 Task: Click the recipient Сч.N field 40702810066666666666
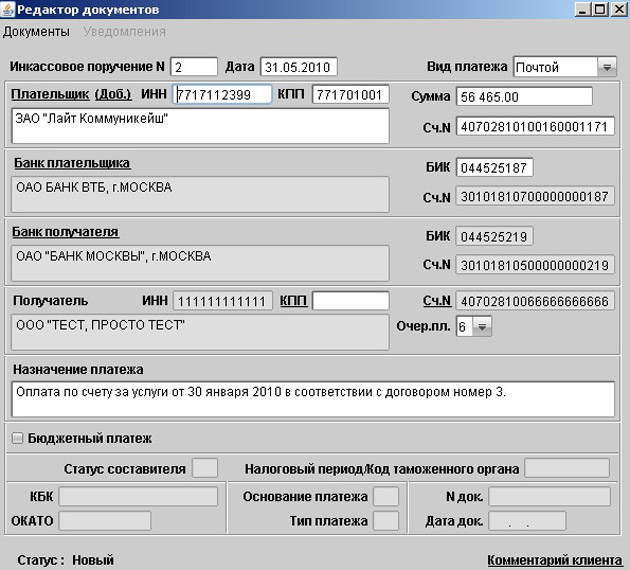pyautogui.click(x=535, y=301)
